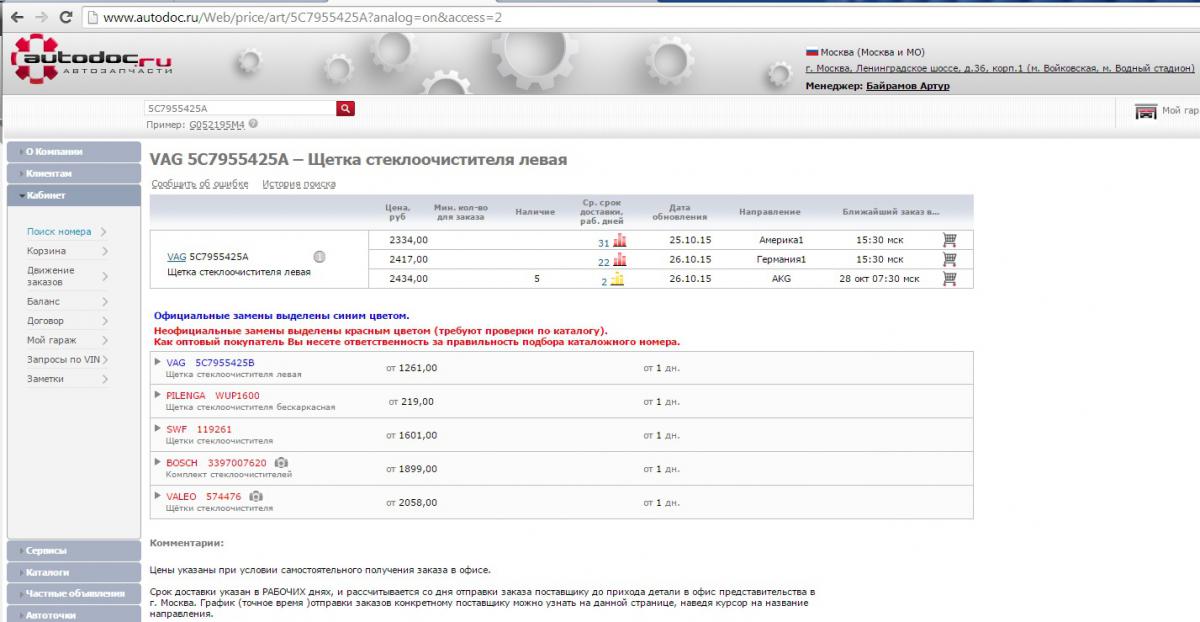This screenshot has width=1200, height=622.
Task: Click the browser forward arrow
Action: (41, 17)
